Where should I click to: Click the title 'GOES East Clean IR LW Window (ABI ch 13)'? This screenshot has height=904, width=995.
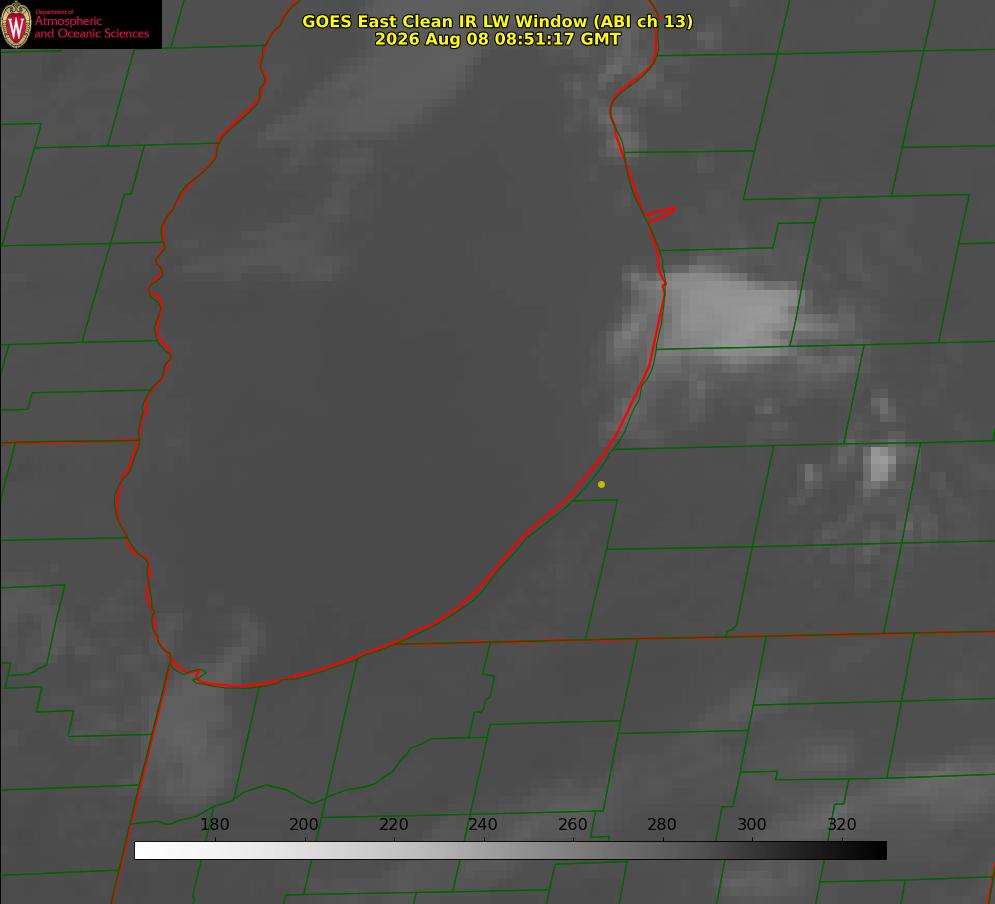498,21
